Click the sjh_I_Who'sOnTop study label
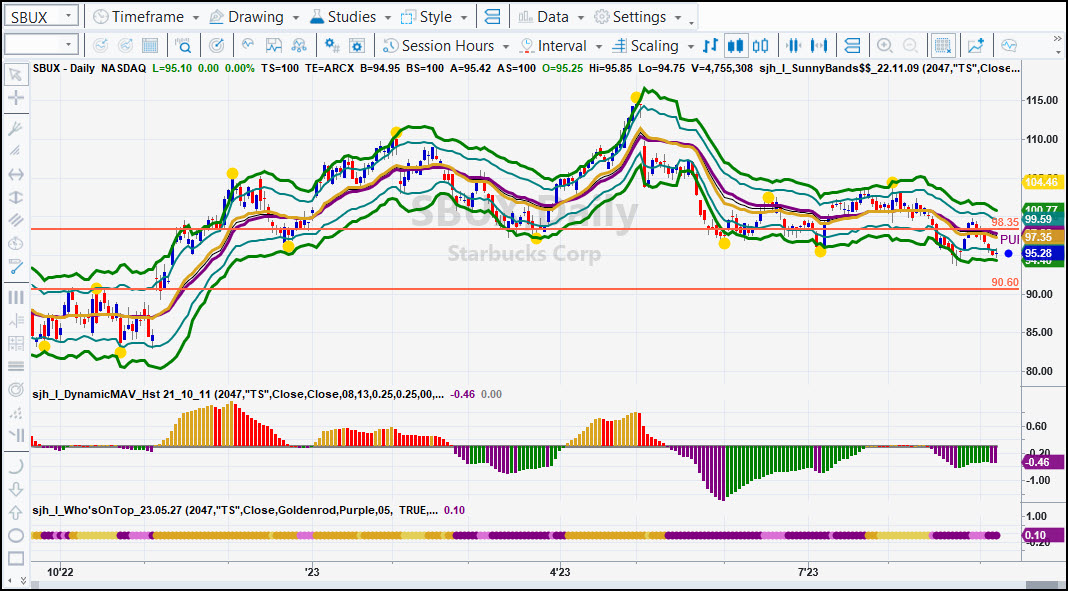1068x591 pixels. [x=235, y=509]
